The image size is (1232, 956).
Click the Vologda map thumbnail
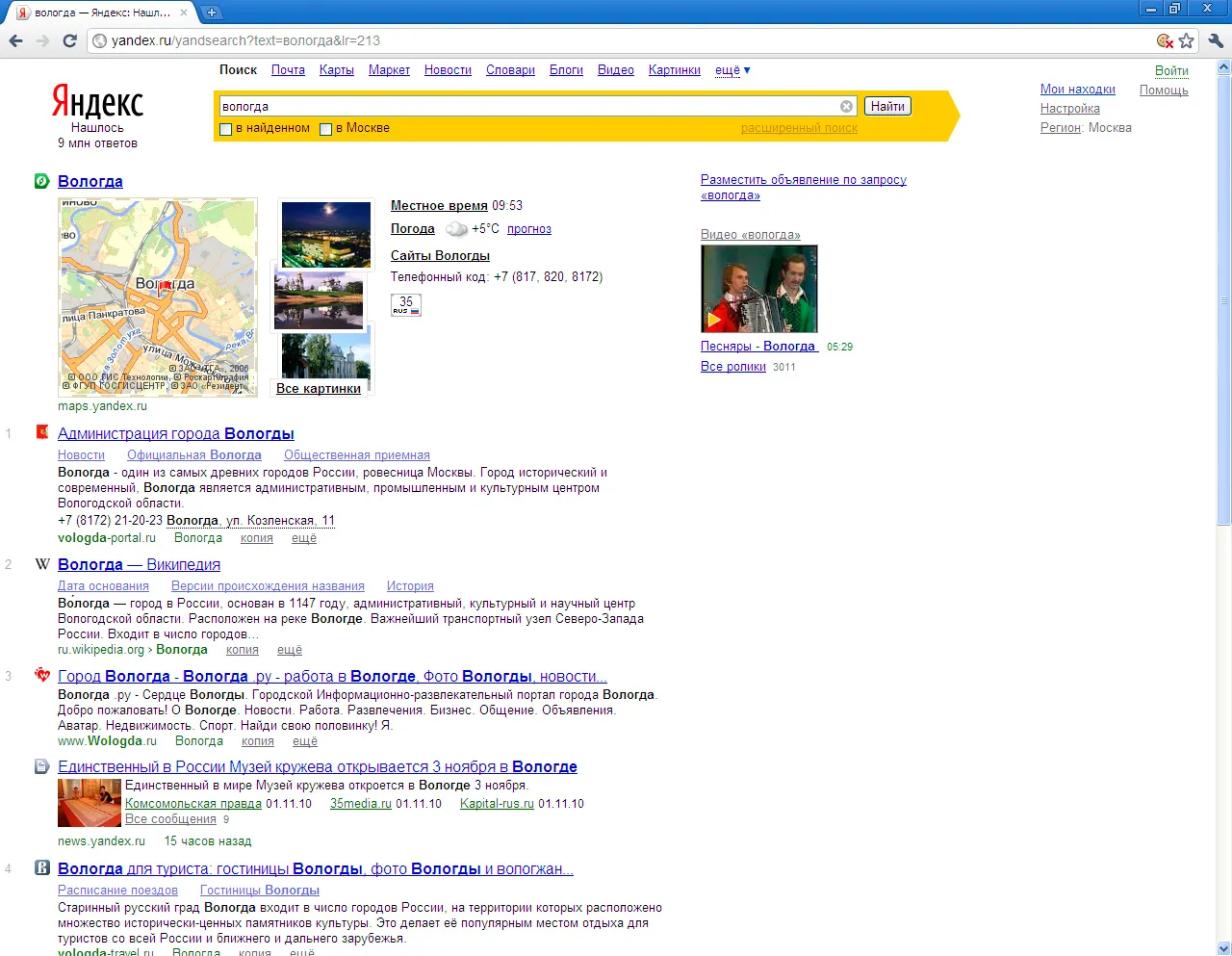tap(158, 297)
